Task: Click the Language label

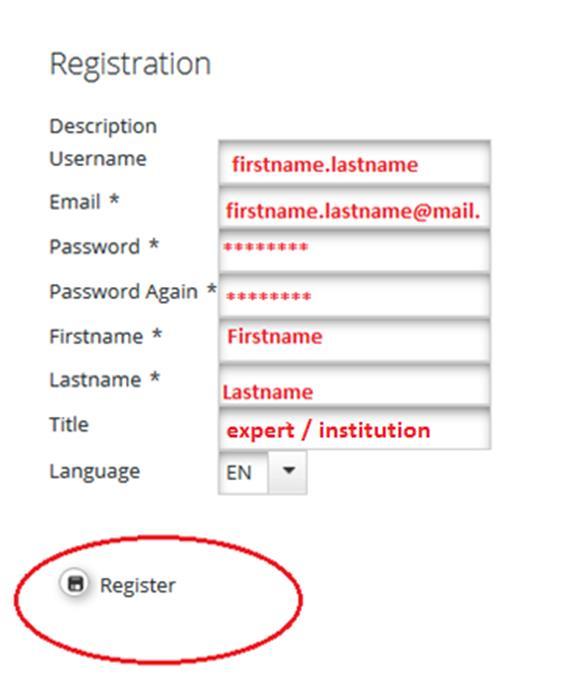Action: point(95,472)
